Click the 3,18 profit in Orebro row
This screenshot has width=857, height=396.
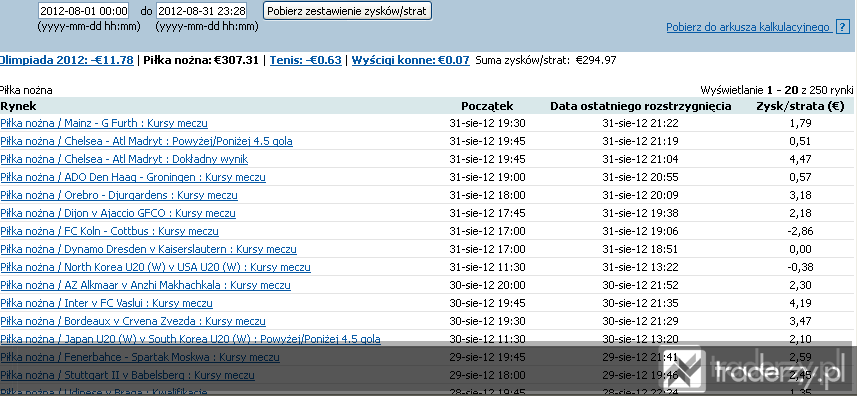[x=801, y=196]
